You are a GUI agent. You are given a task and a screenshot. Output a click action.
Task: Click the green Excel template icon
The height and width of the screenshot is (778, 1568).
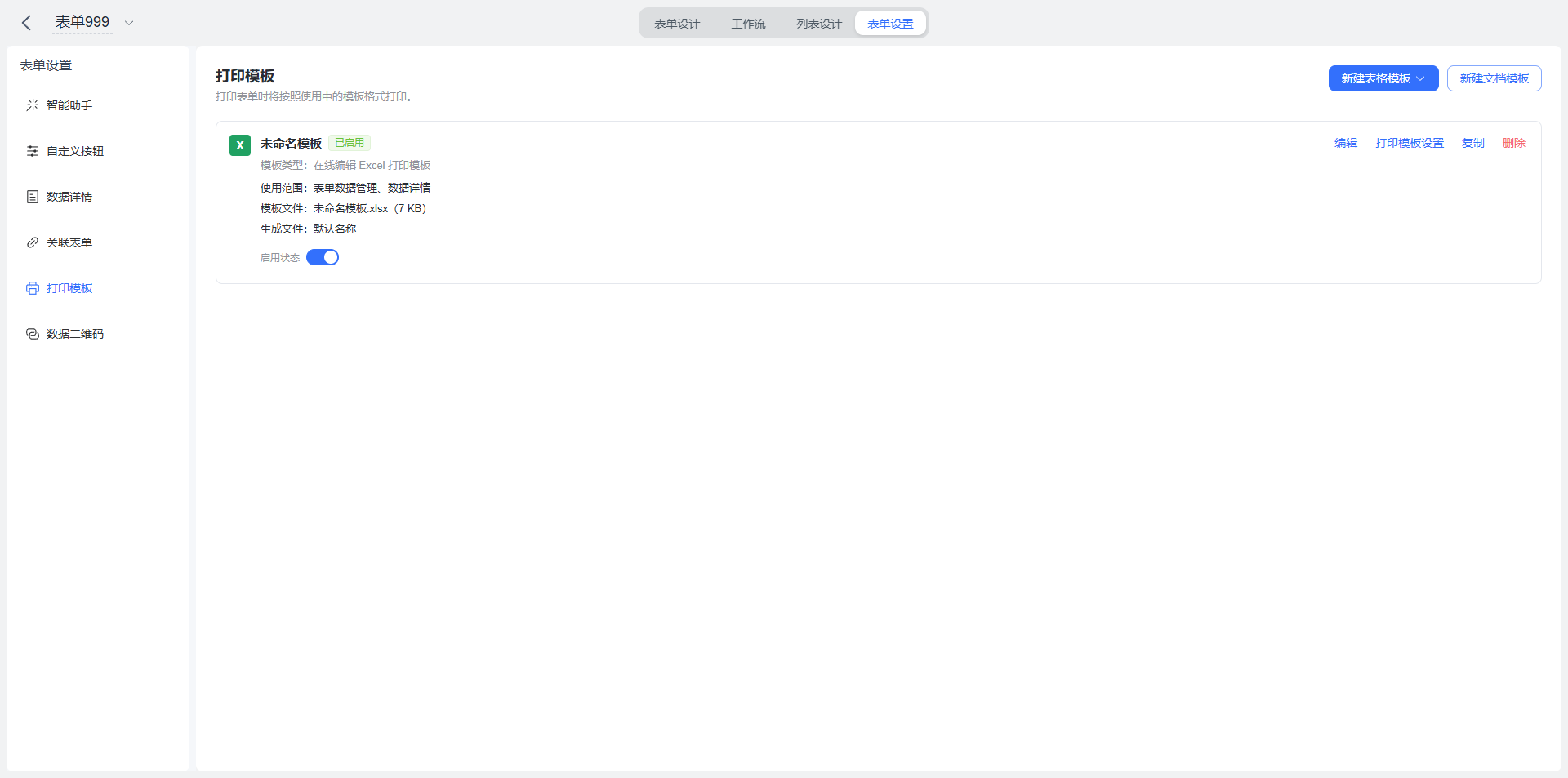tap(240, 145)
